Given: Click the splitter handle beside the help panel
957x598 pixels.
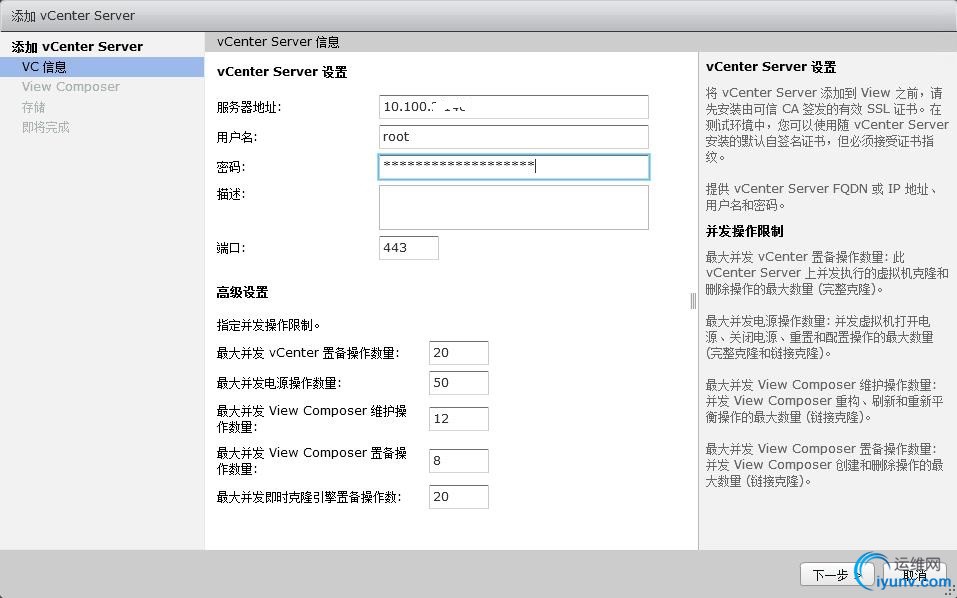Looking at the screenshot, I should coord(693,301).
